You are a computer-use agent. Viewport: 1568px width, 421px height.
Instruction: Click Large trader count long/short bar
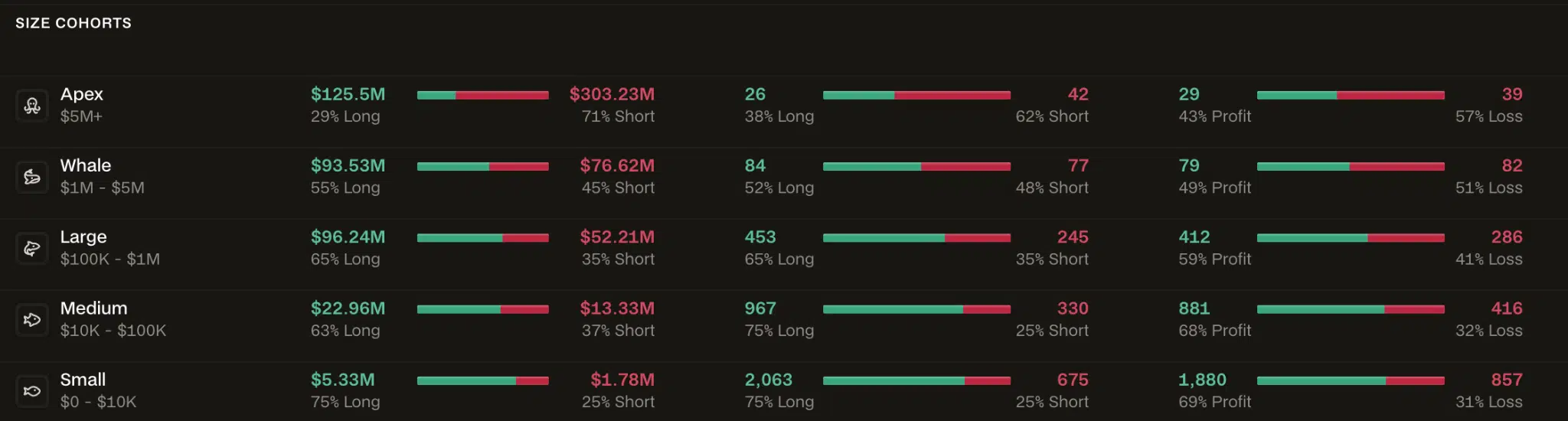pos(916,237)
